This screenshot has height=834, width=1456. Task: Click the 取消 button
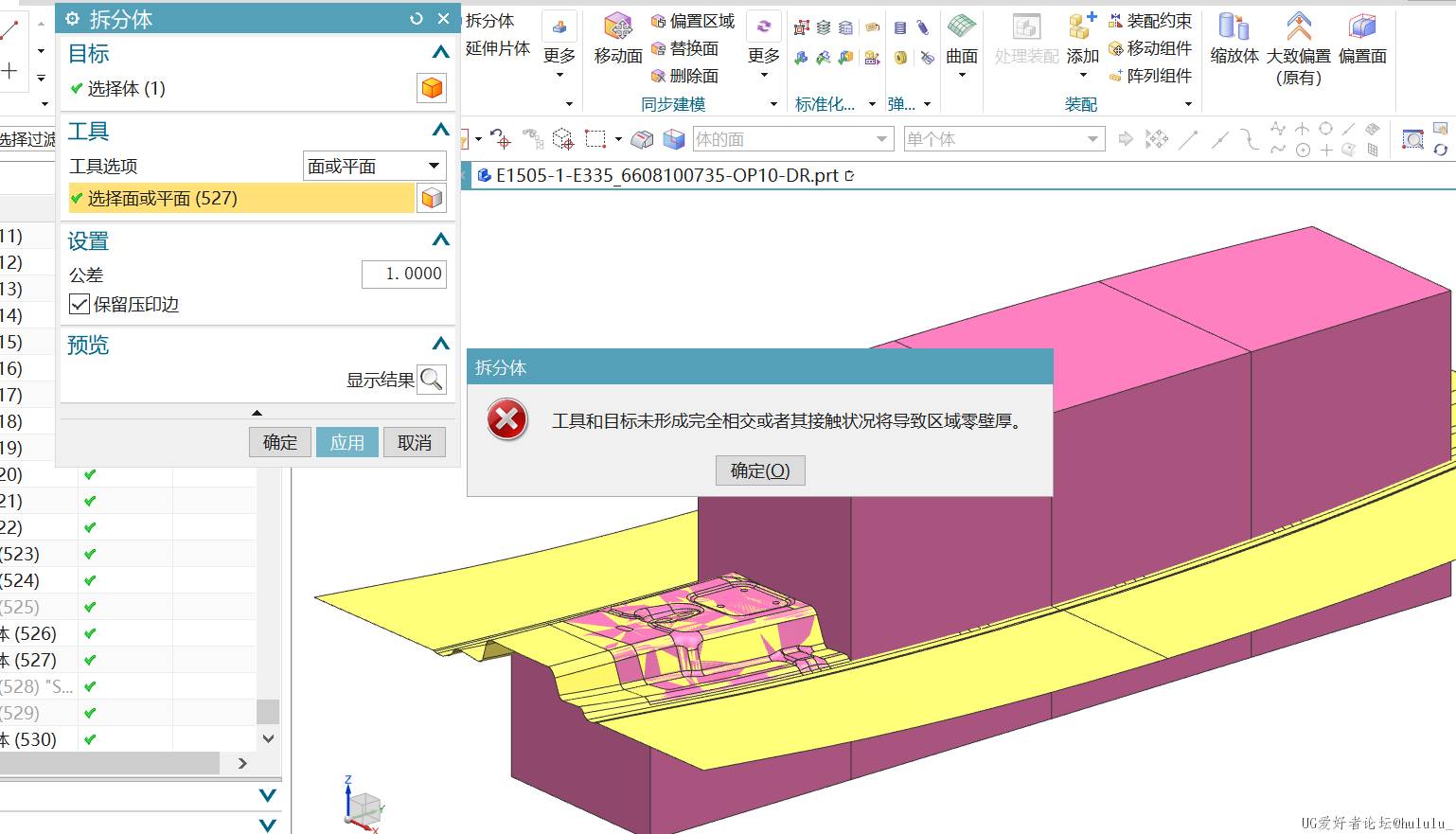[415, 442]
